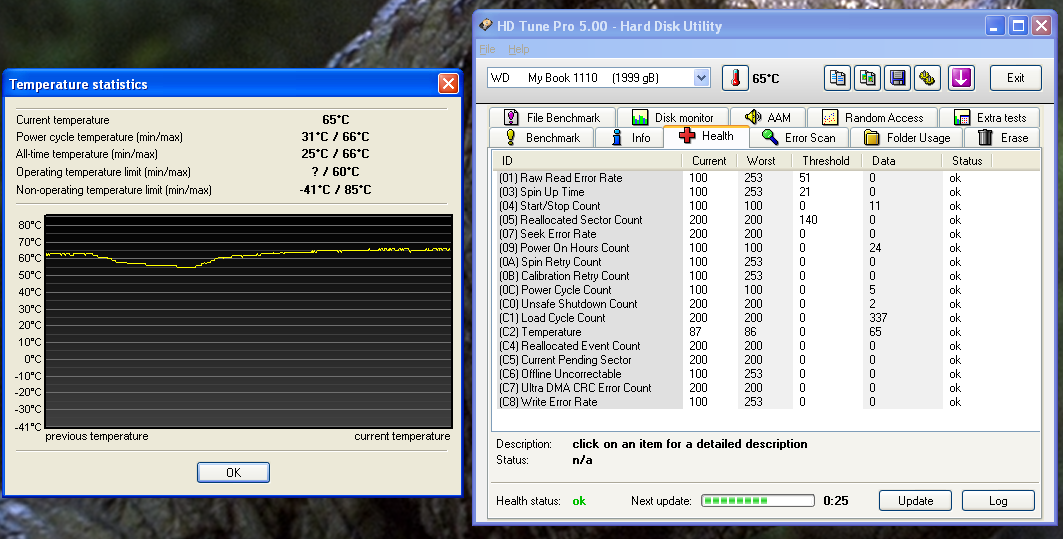Switch to the Disk monitor tab
Viewport: 1063px width, 539px height.
[673, 117]
